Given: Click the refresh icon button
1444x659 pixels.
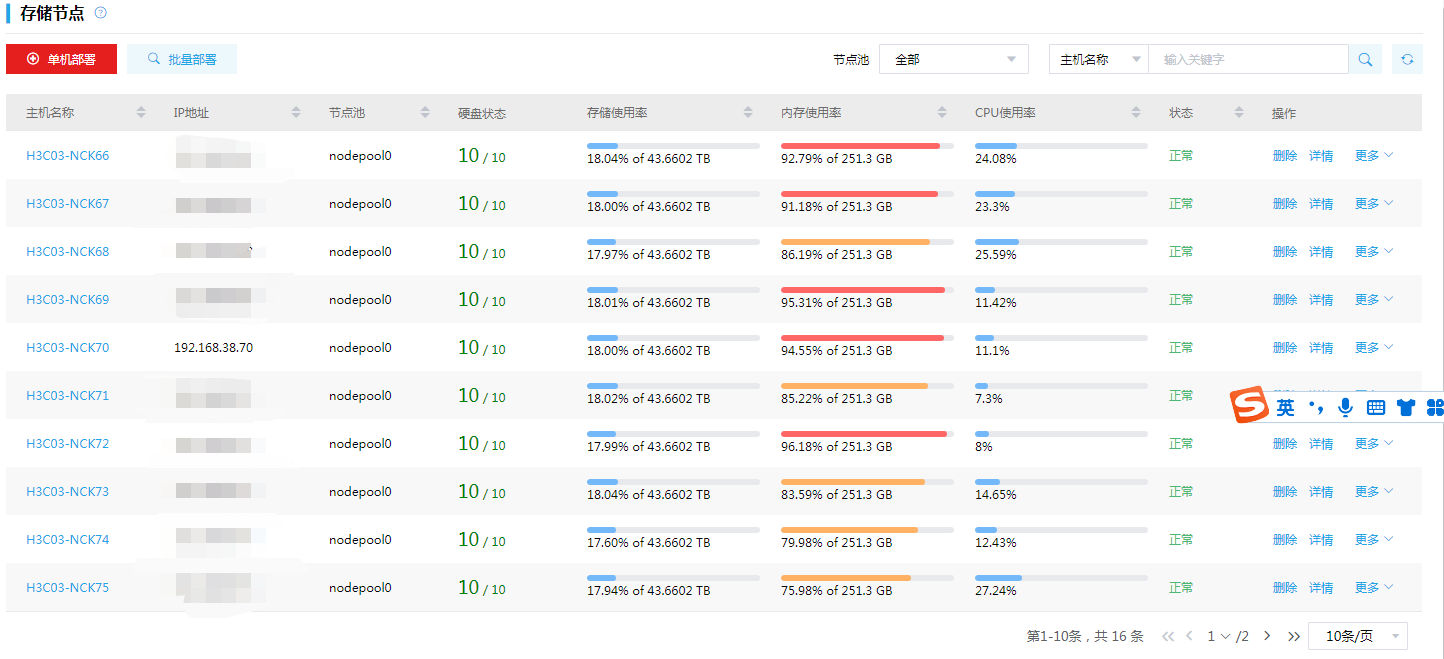Looking at the screenshot, I should point(1407,60).
